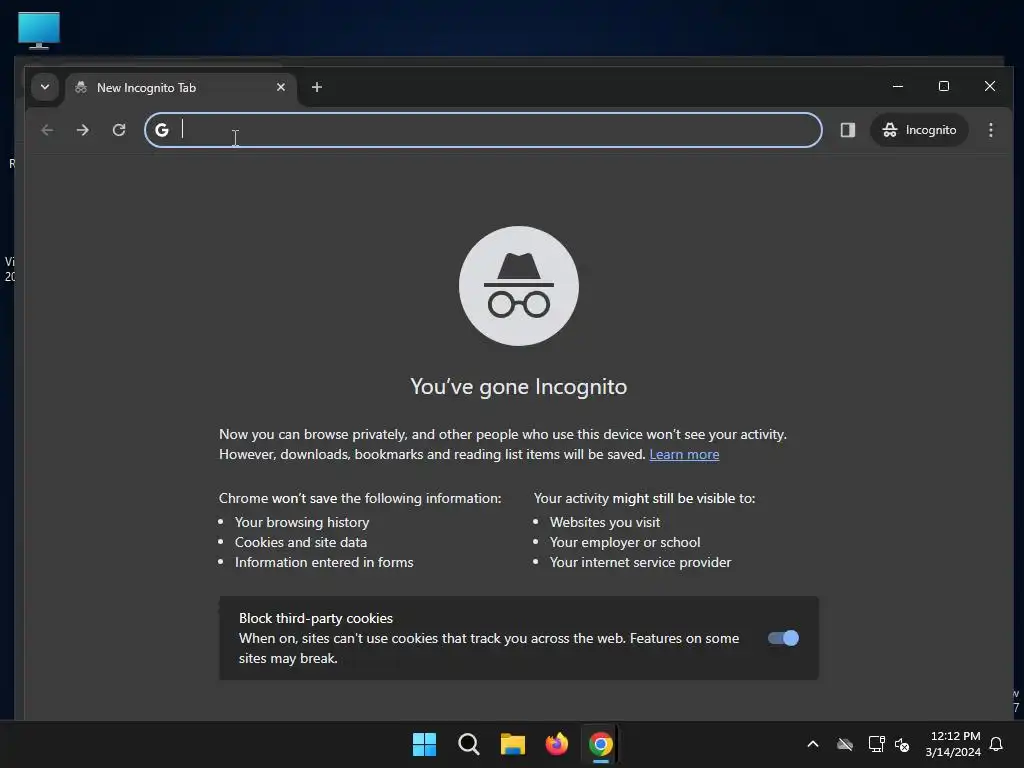Close the Chrome Incognito window
Viewport: 1024px width, 768px height.
(x=990, y=86)
